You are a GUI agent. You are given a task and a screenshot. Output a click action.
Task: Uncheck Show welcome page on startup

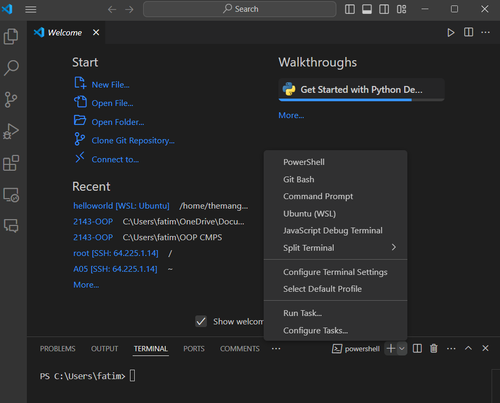tap(201, 321)
